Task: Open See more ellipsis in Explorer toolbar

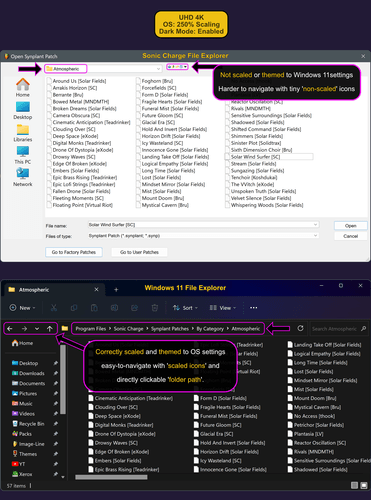Action: tap(254, 308)
